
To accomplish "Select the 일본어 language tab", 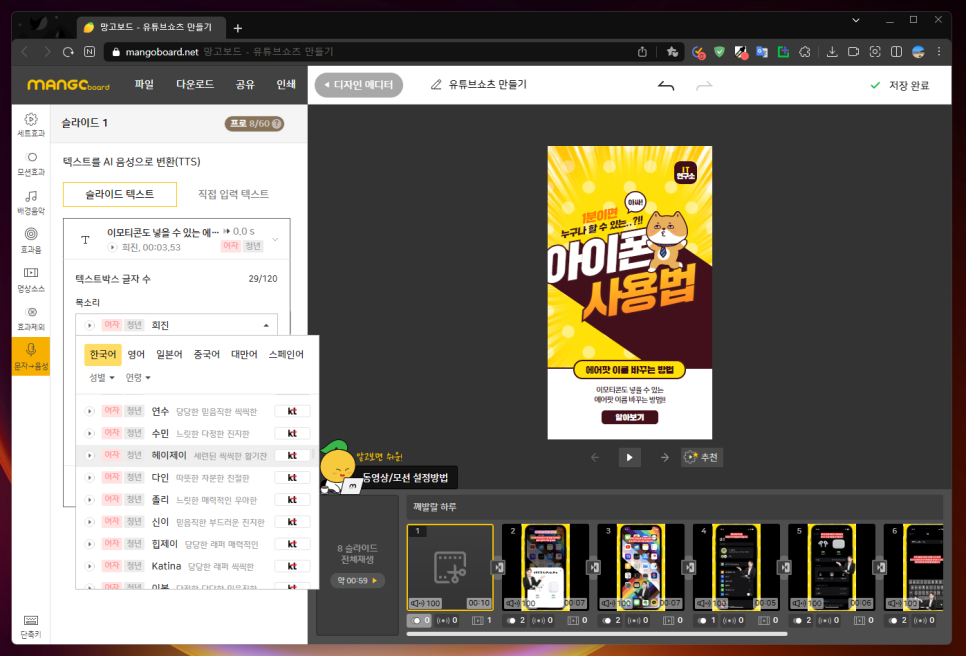I will [x=169, y=354].
